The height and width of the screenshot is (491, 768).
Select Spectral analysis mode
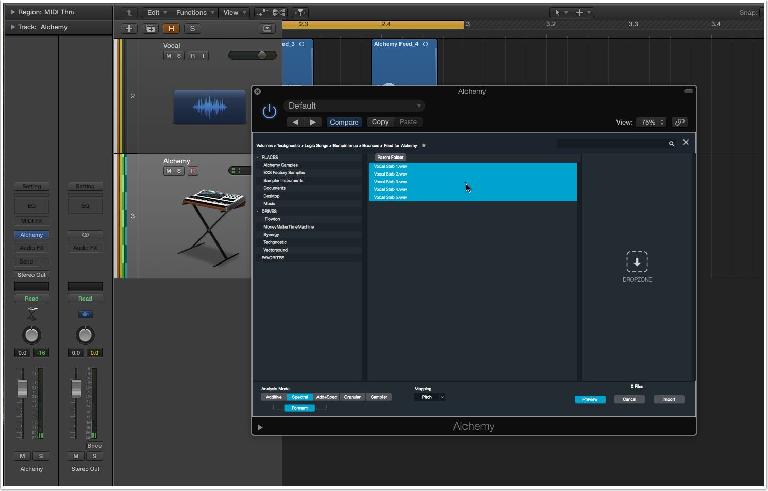pos(300,397)
